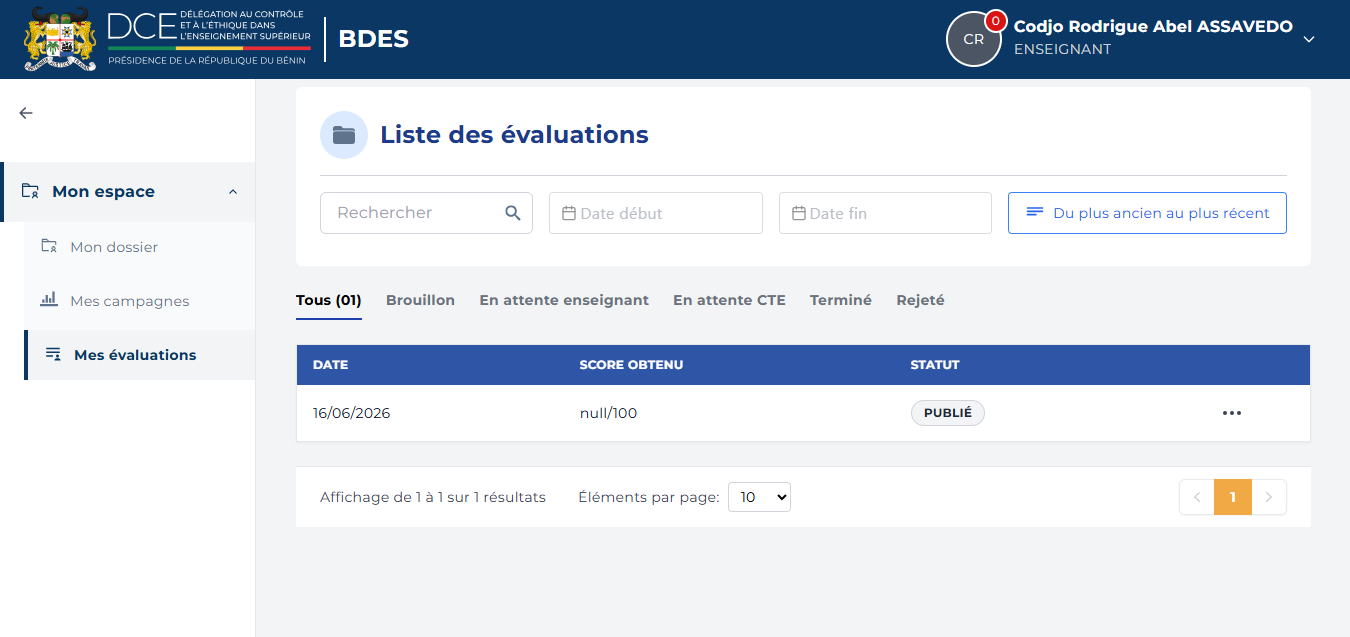This screenshot has height=637, width=1350.
Task: Open the Éléments par page dropdown
Action: point(759,497)
